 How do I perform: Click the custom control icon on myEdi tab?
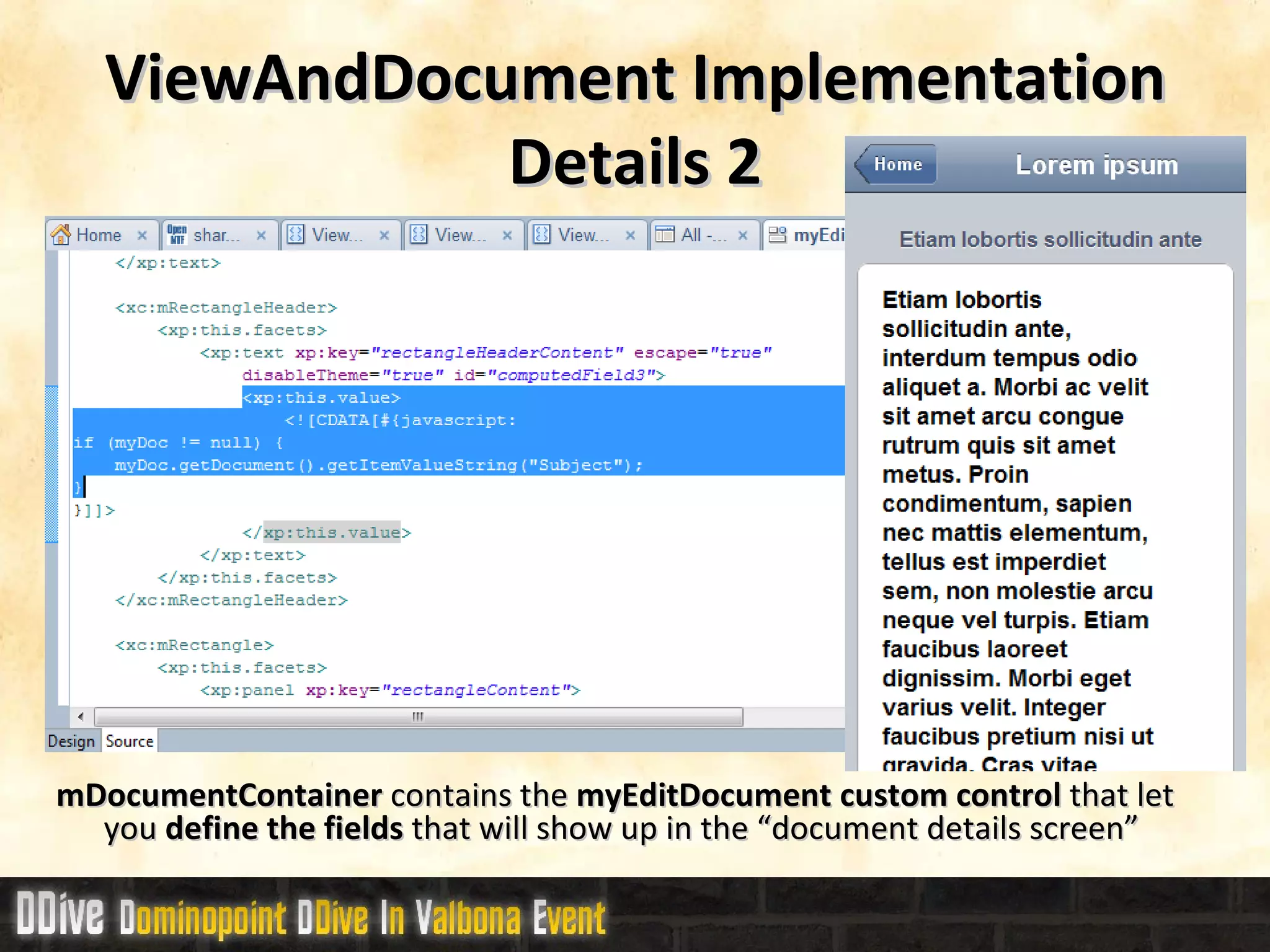777,235
